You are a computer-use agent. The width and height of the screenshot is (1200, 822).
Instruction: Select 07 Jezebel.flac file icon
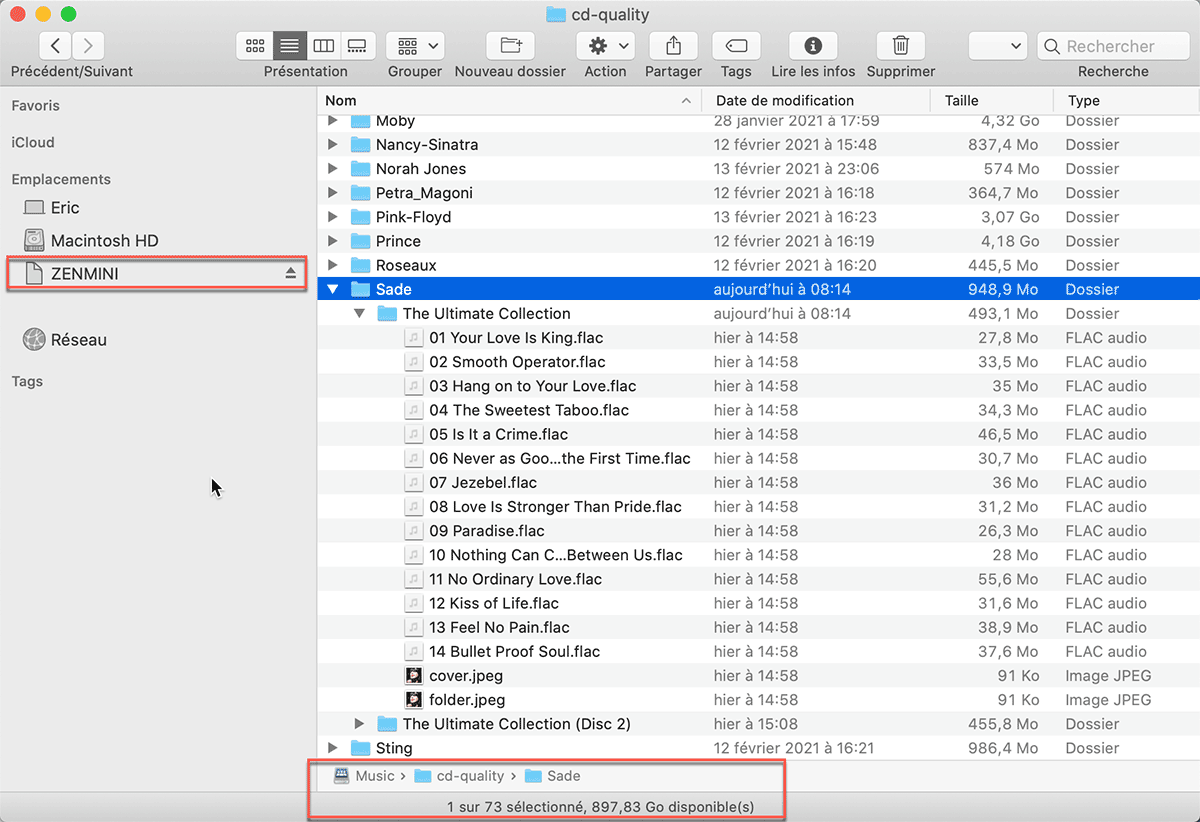414,482
